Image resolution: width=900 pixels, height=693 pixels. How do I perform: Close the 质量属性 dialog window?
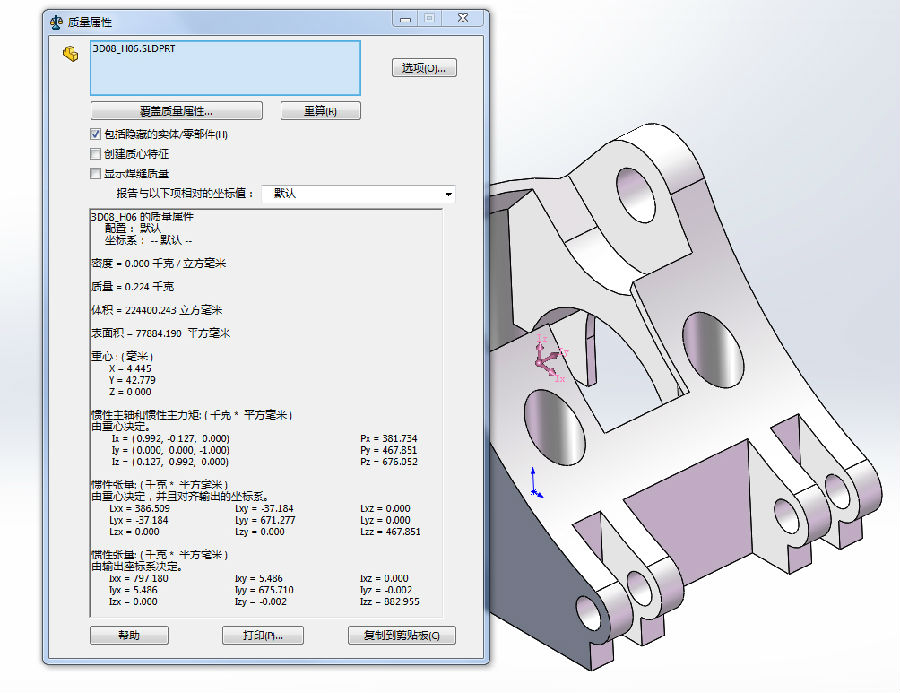(x=463, y=19)
